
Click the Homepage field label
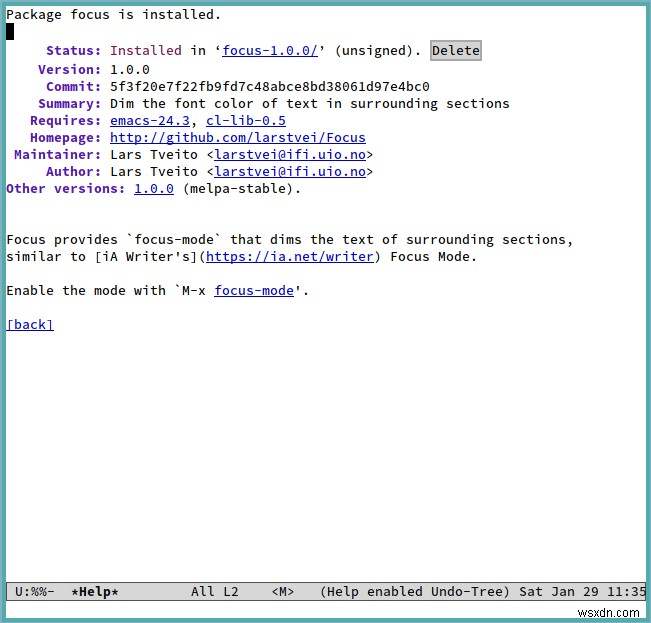point(66,138)
